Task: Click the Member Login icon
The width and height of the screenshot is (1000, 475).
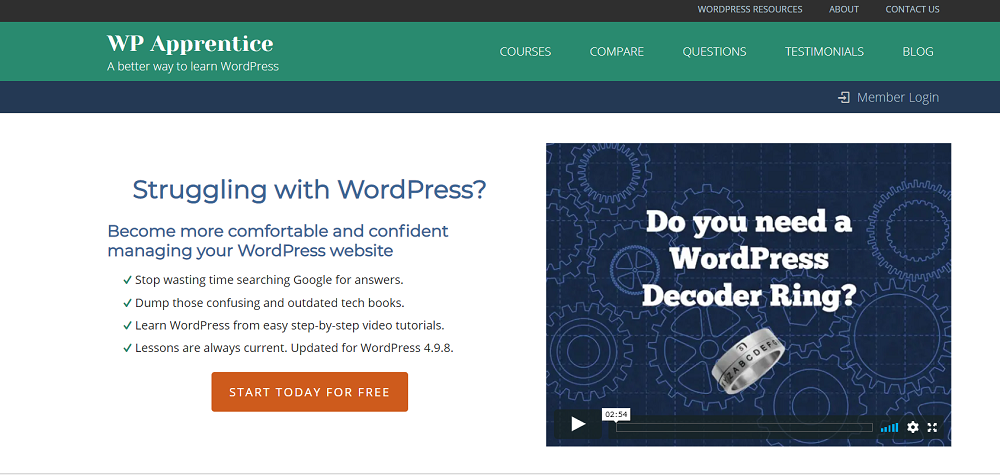Action: 844,97
